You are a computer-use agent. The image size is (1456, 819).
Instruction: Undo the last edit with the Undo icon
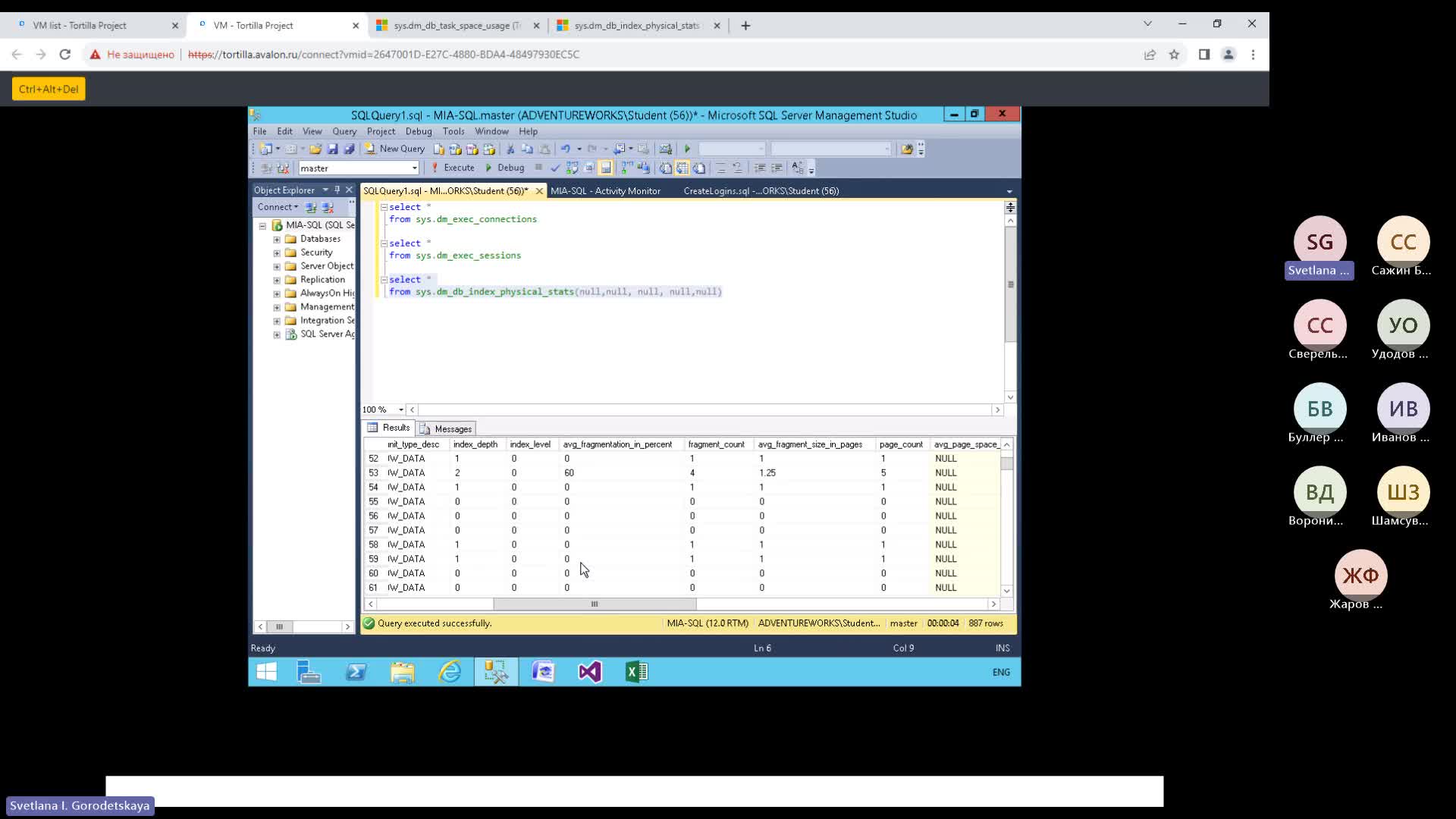(x=565, y=149)
